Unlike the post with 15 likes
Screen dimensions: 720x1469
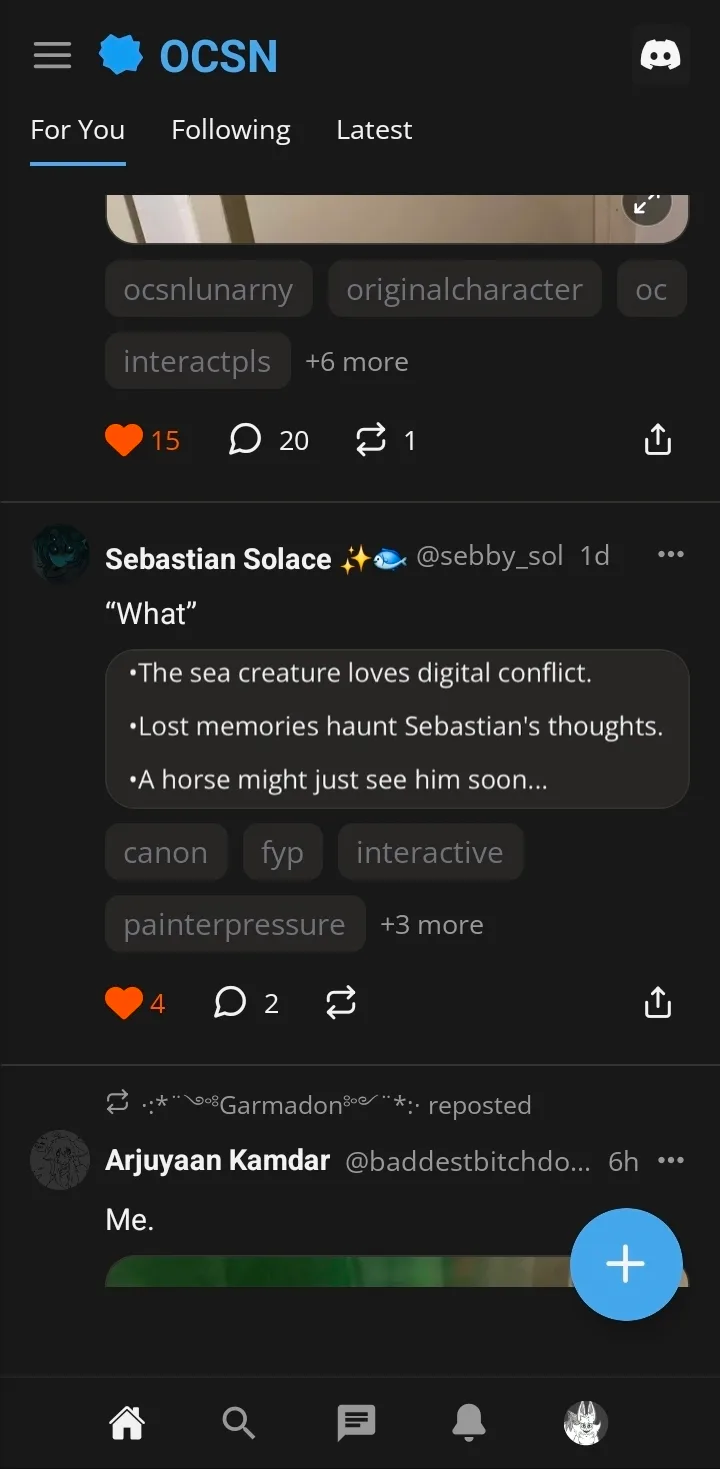point(124,440)
